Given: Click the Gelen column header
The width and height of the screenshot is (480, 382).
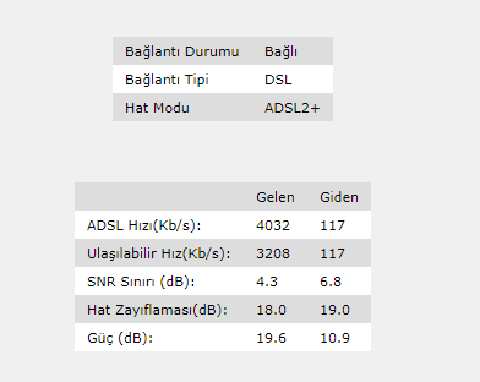Looking at the screenshot, I should pos(275,197).
